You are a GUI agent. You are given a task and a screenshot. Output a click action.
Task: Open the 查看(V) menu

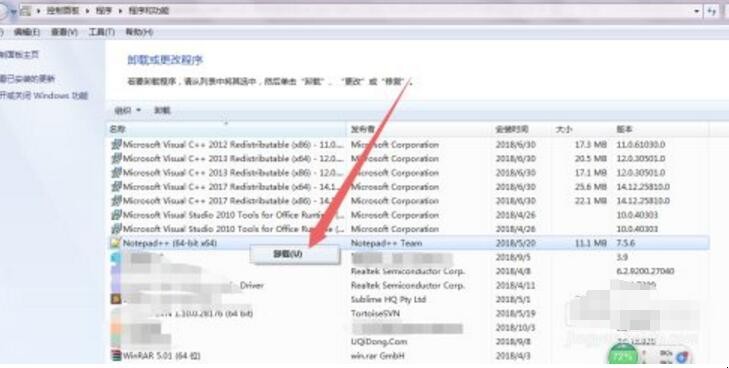(x=64, y=32)
